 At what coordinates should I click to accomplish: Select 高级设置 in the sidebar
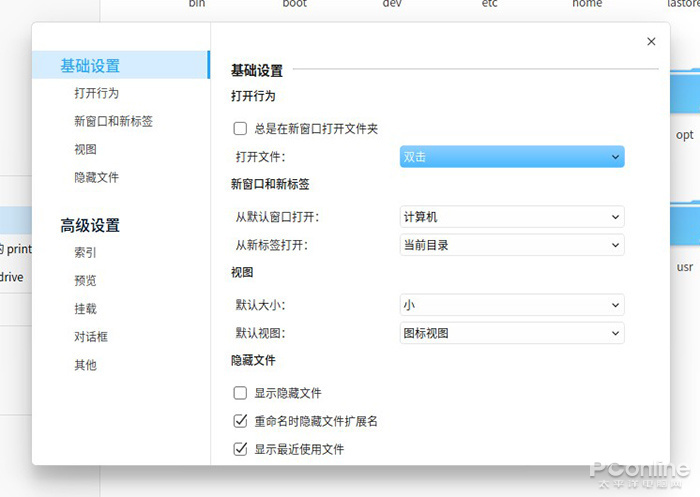coord(90,226)
